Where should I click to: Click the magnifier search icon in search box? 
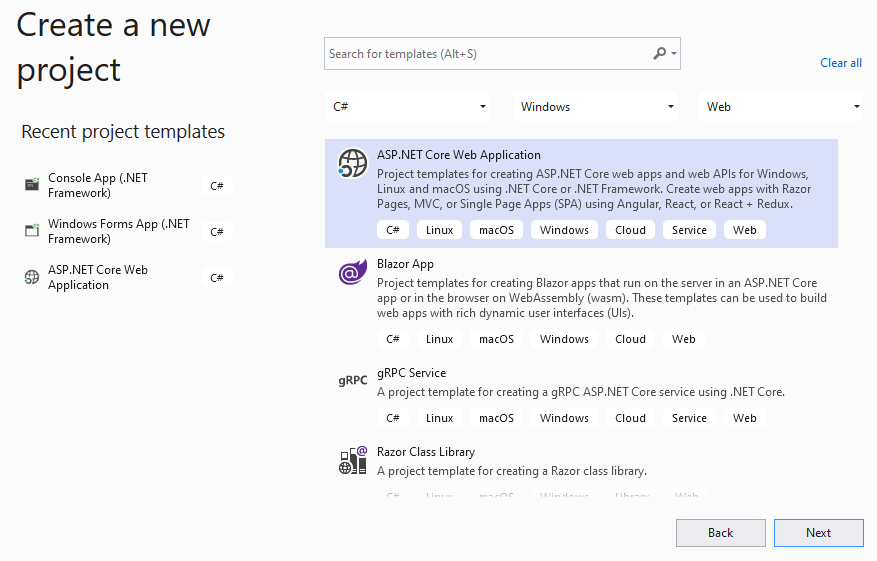point(659,53)
